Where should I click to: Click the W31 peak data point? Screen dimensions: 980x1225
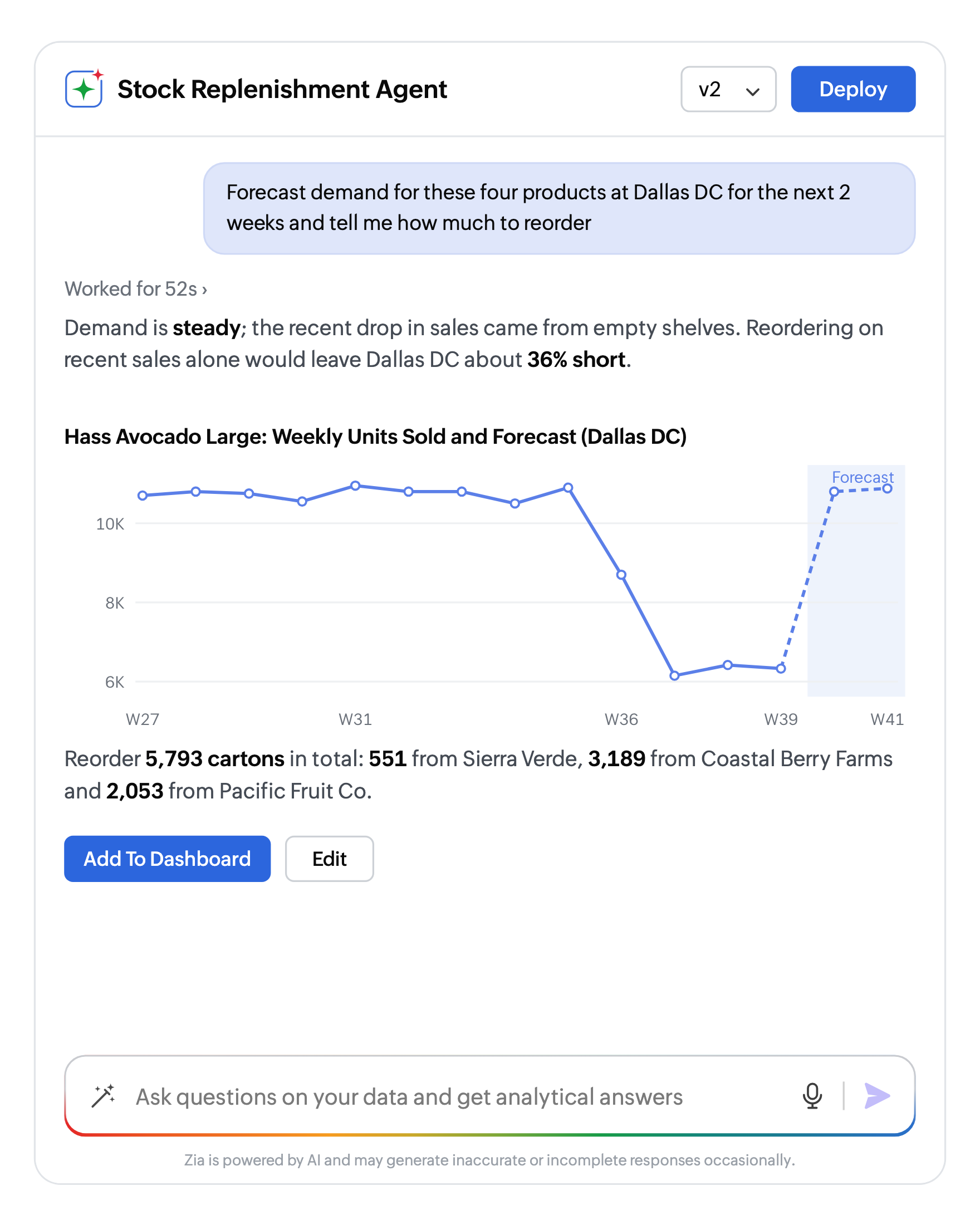point(355,485)
